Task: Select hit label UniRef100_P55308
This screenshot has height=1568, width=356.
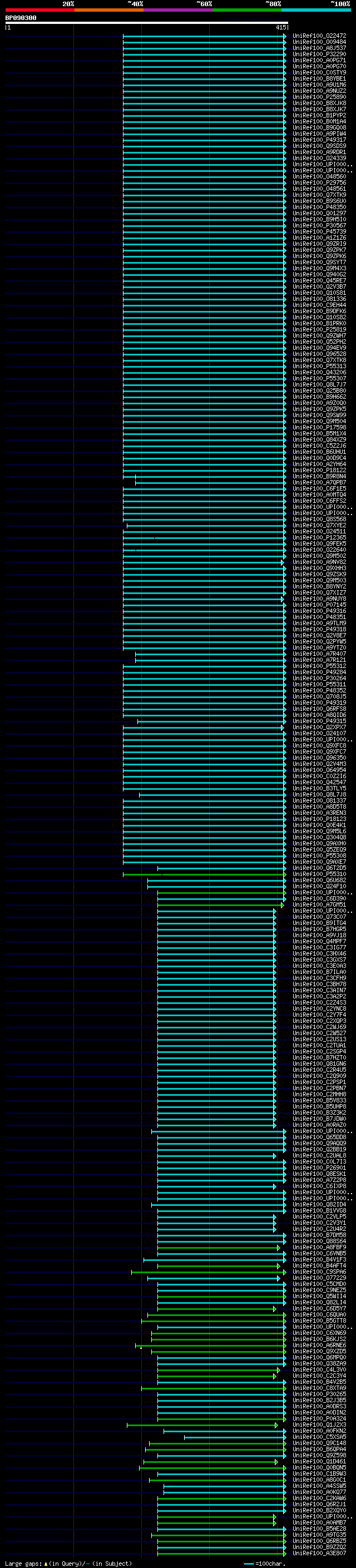Action: tap(319, 856)
